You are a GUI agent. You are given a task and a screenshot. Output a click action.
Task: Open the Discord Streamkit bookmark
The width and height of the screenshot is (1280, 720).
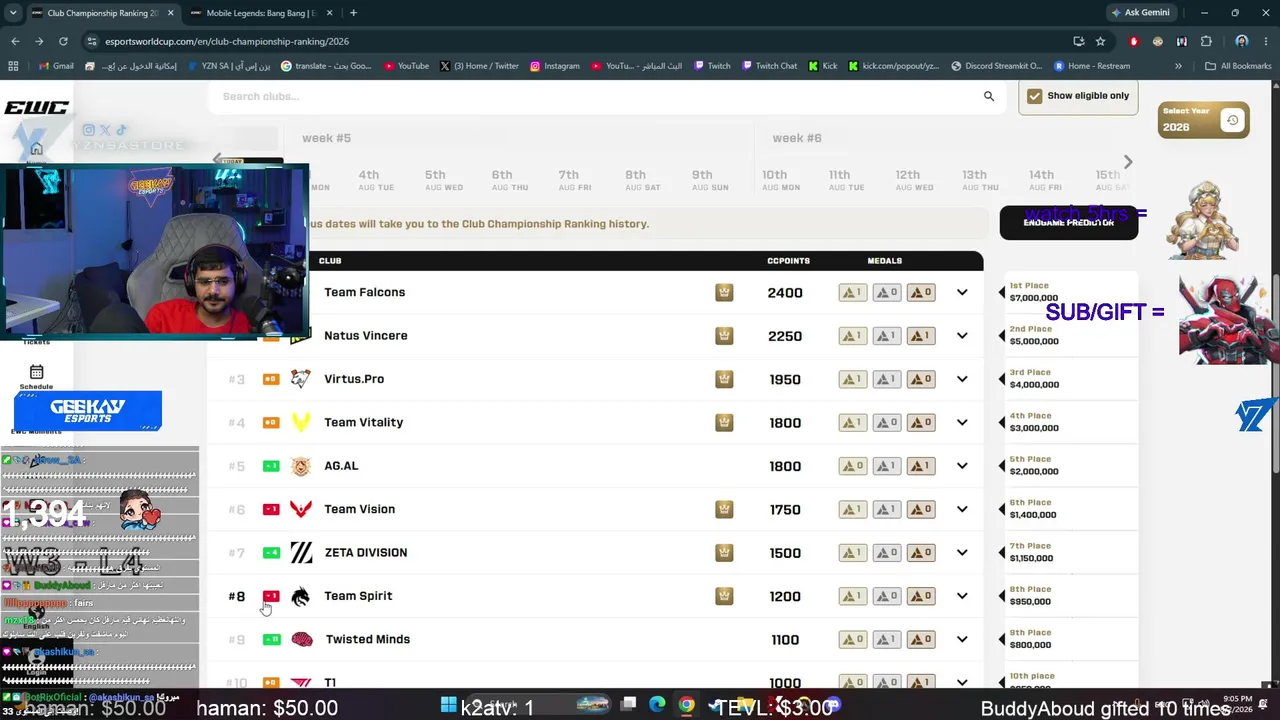click(x=997, y=66)
